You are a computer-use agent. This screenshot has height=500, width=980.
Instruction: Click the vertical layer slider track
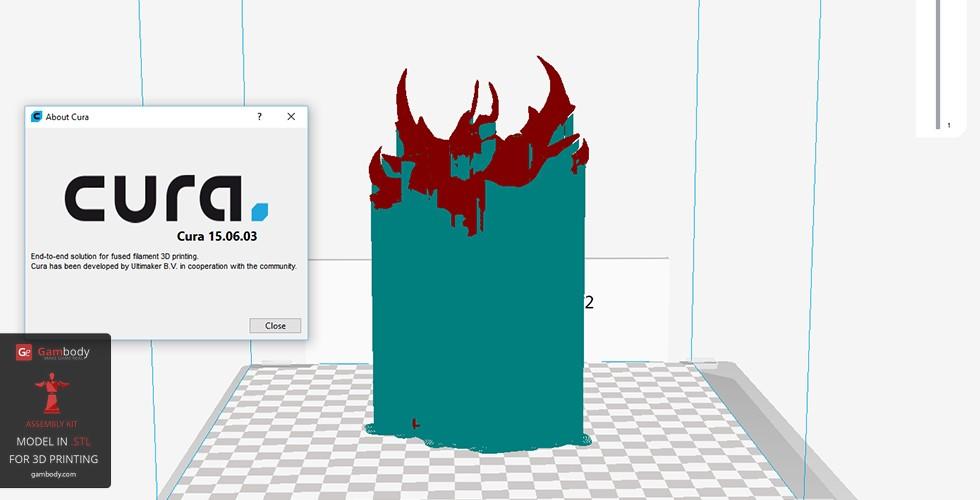[x=938, y=60]
